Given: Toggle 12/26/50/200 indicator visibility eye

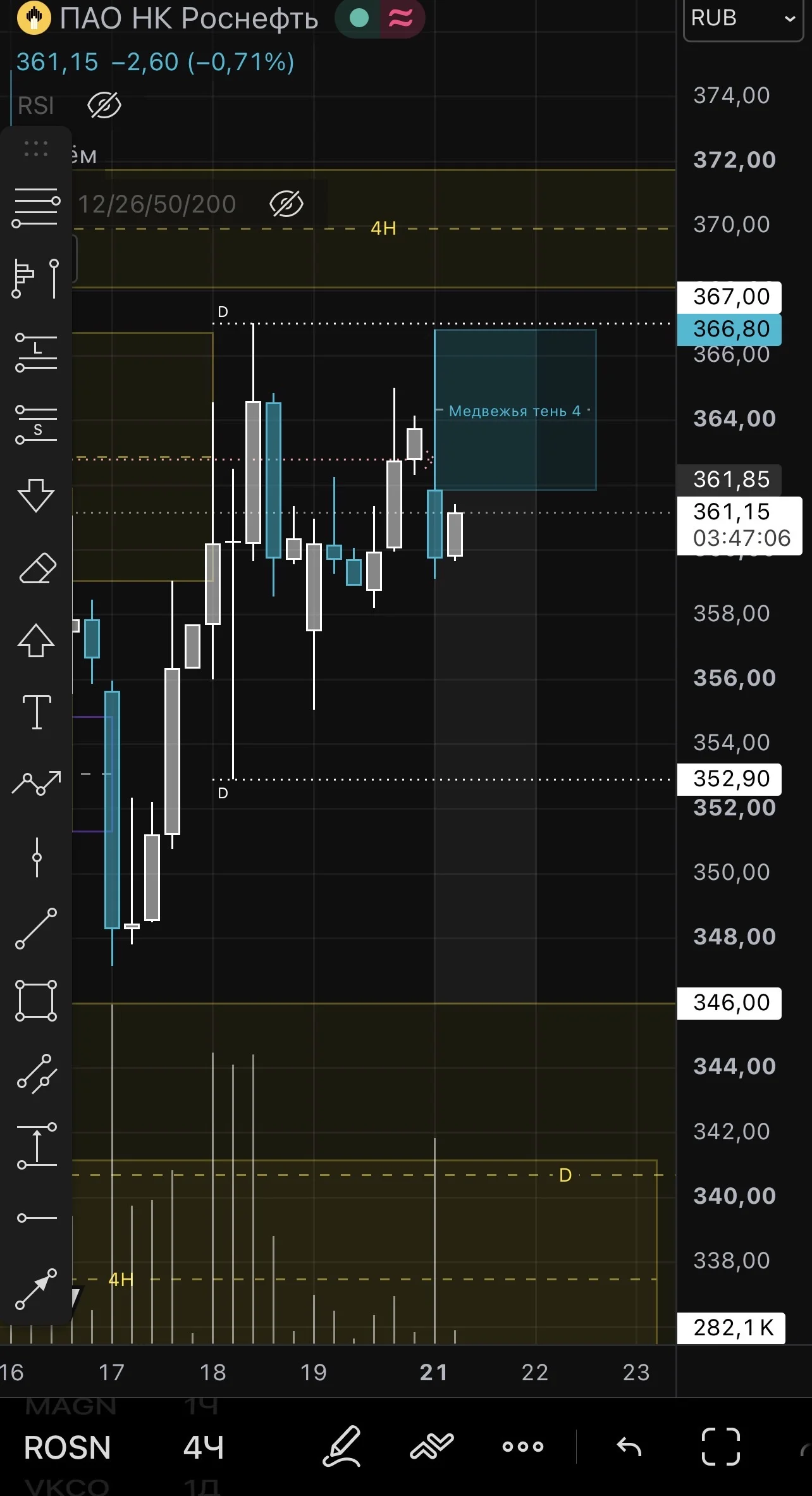Looking at the screenshot, I should click(x=286, y=204).
